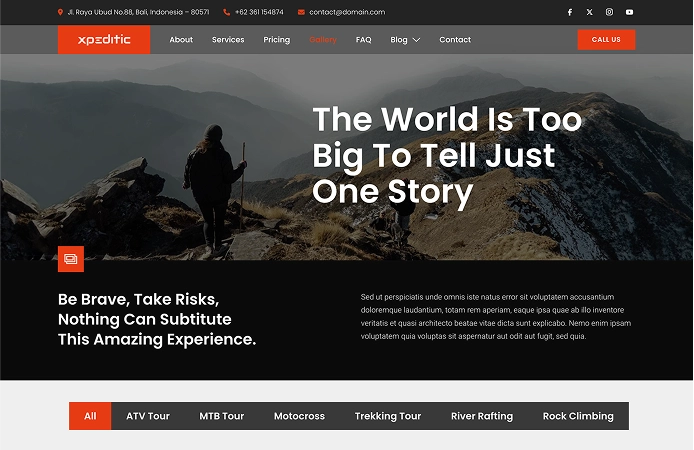Click the location pin icon by address
The width and height of the screenshot is (694, 450).
point(60,12)
